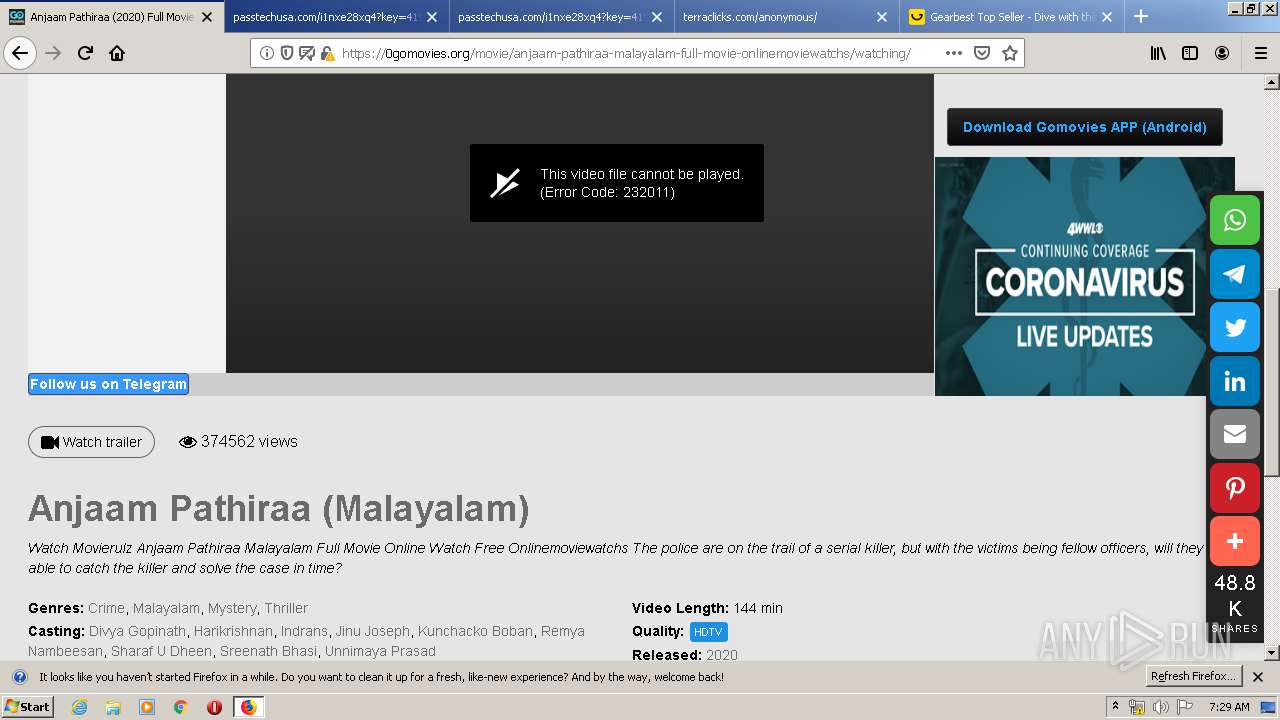The image size is (1280, 720).
Task: Open the Mystery genre link
Action: [232, 608]
